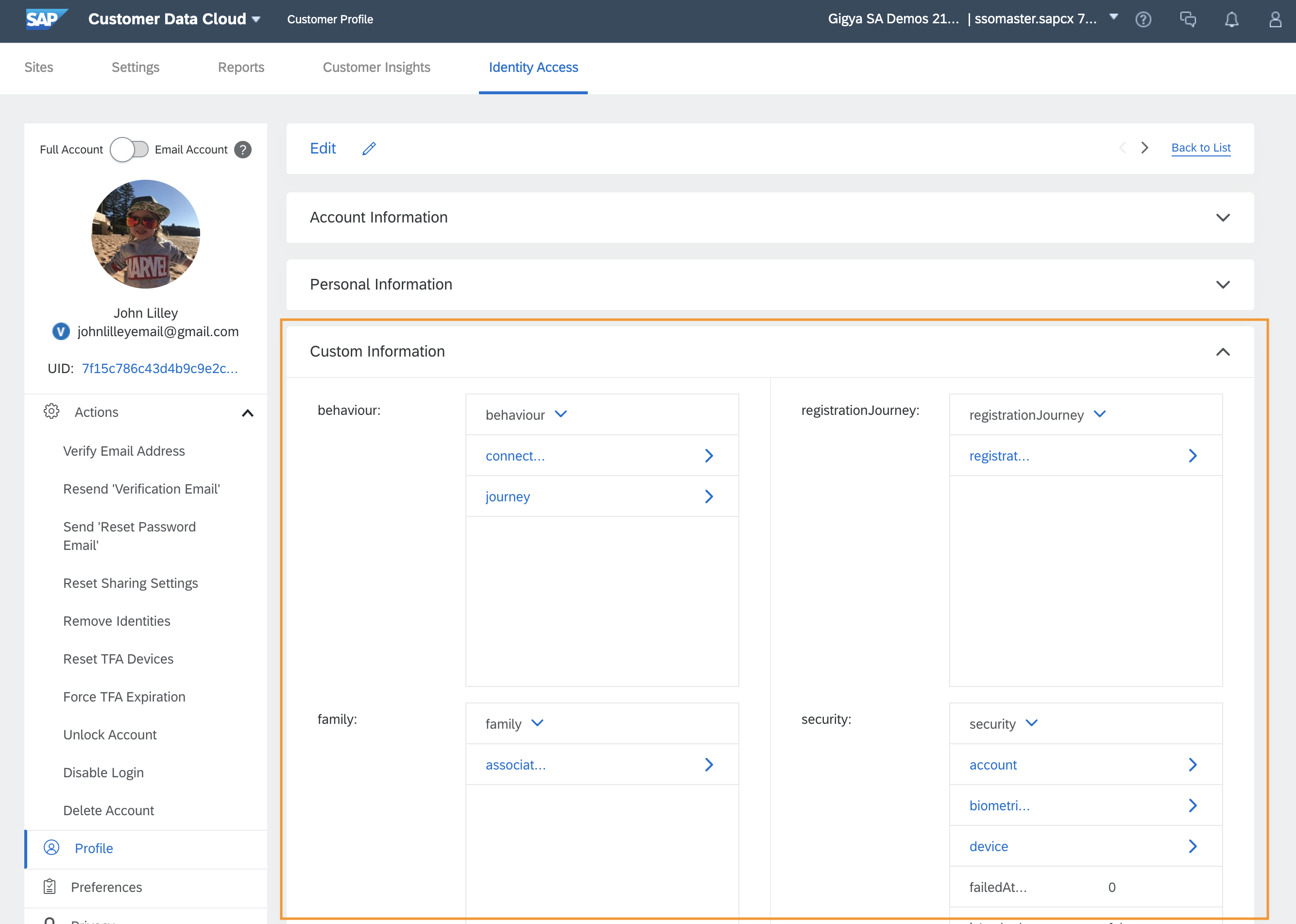Open the Customer Data Cloud dropdown
Image resolution: width=1296 pixels, height=924 pixels.
pyautogui.click(x=256, y=19)
